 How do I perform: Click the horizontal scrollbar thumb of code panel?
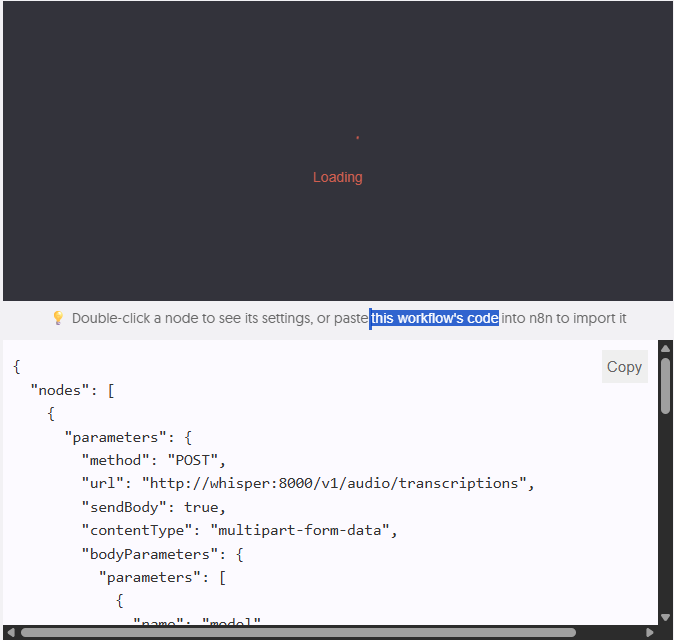pos(298,632)
